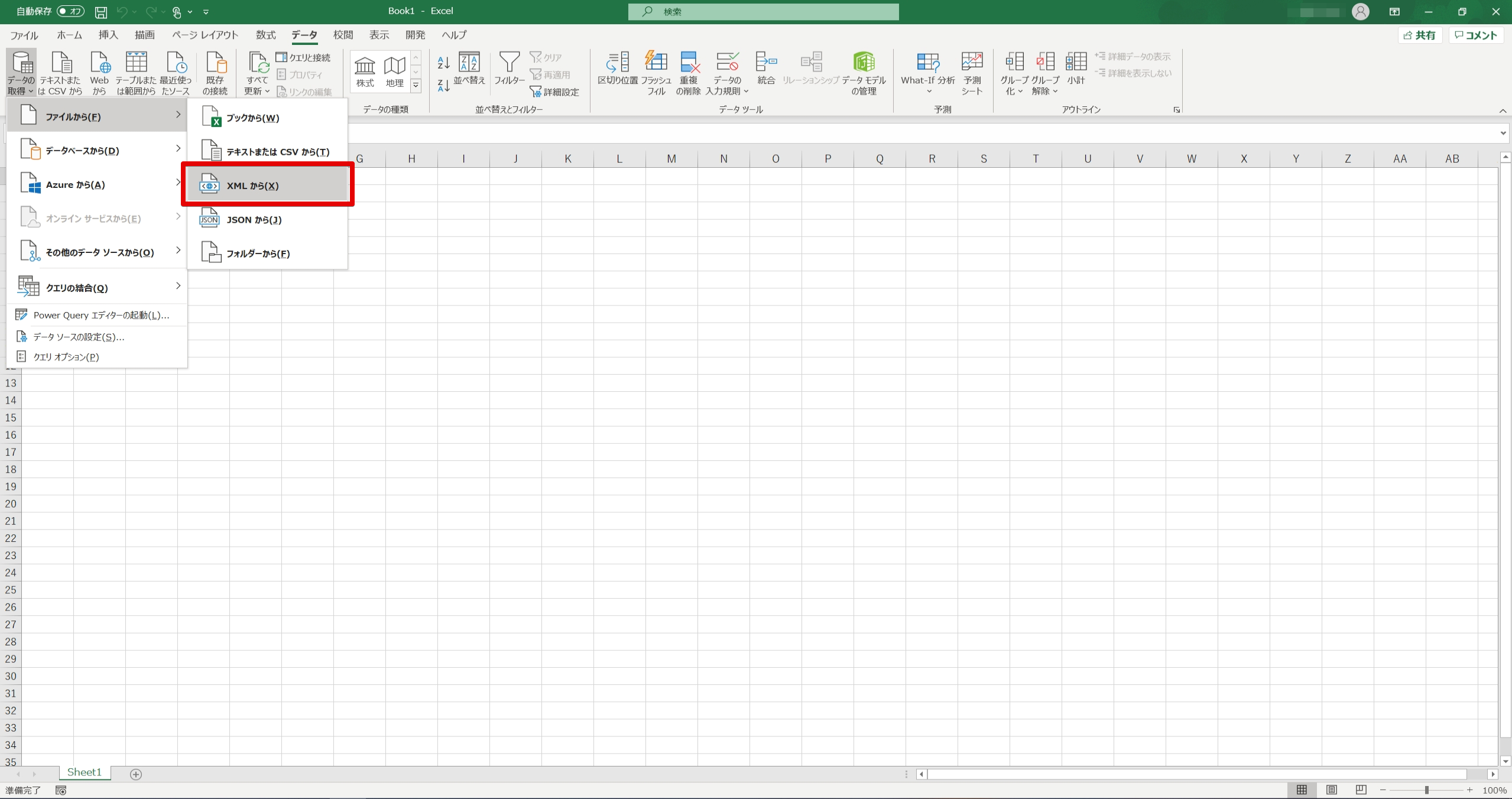
Task: Open クエリと接続 pane
Action: tap(304, 57)
